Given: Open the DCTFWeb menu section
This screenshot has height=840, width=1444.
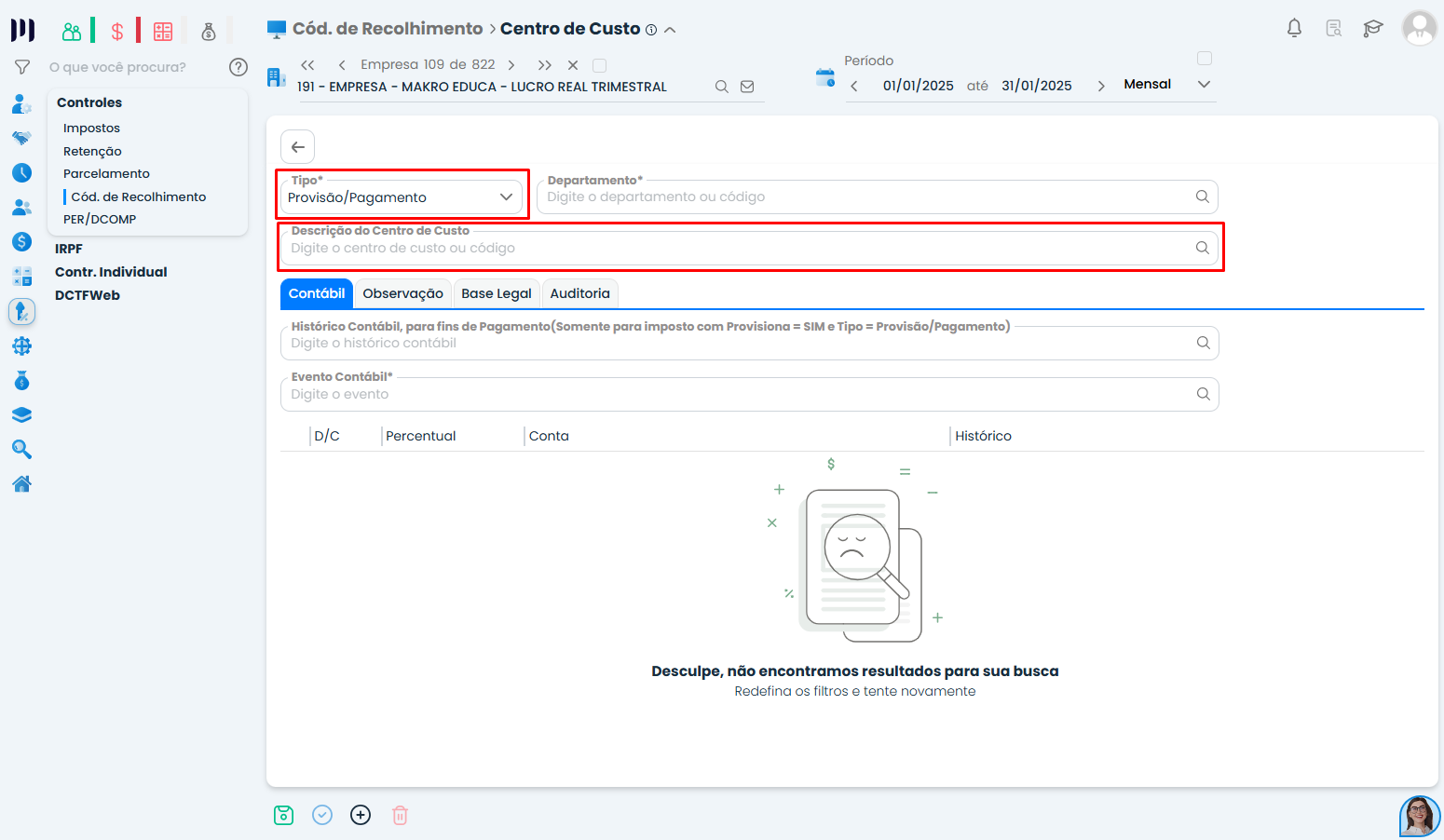Looking at the screenshot, I should (x=88, y=295).
